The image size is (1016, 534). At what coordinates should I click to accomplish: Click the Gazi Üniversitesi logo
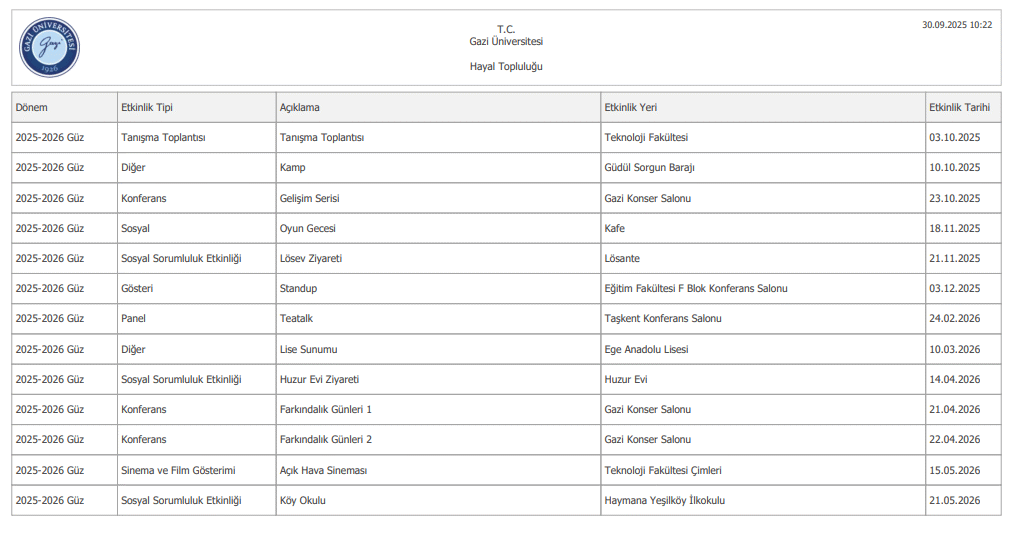point(48,47)
